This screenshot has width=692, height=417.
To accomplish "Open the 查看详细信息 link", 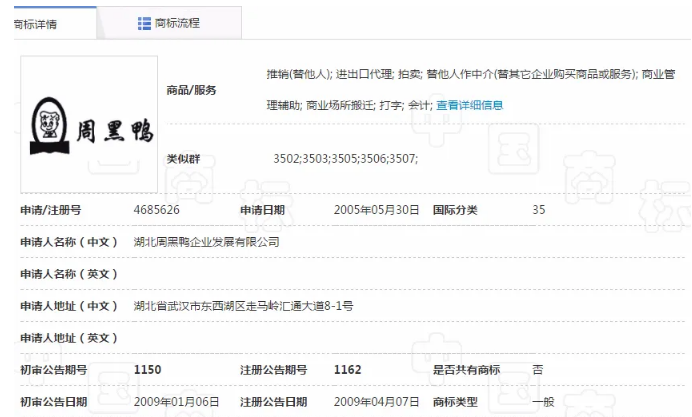I will [x=469, y=105].
